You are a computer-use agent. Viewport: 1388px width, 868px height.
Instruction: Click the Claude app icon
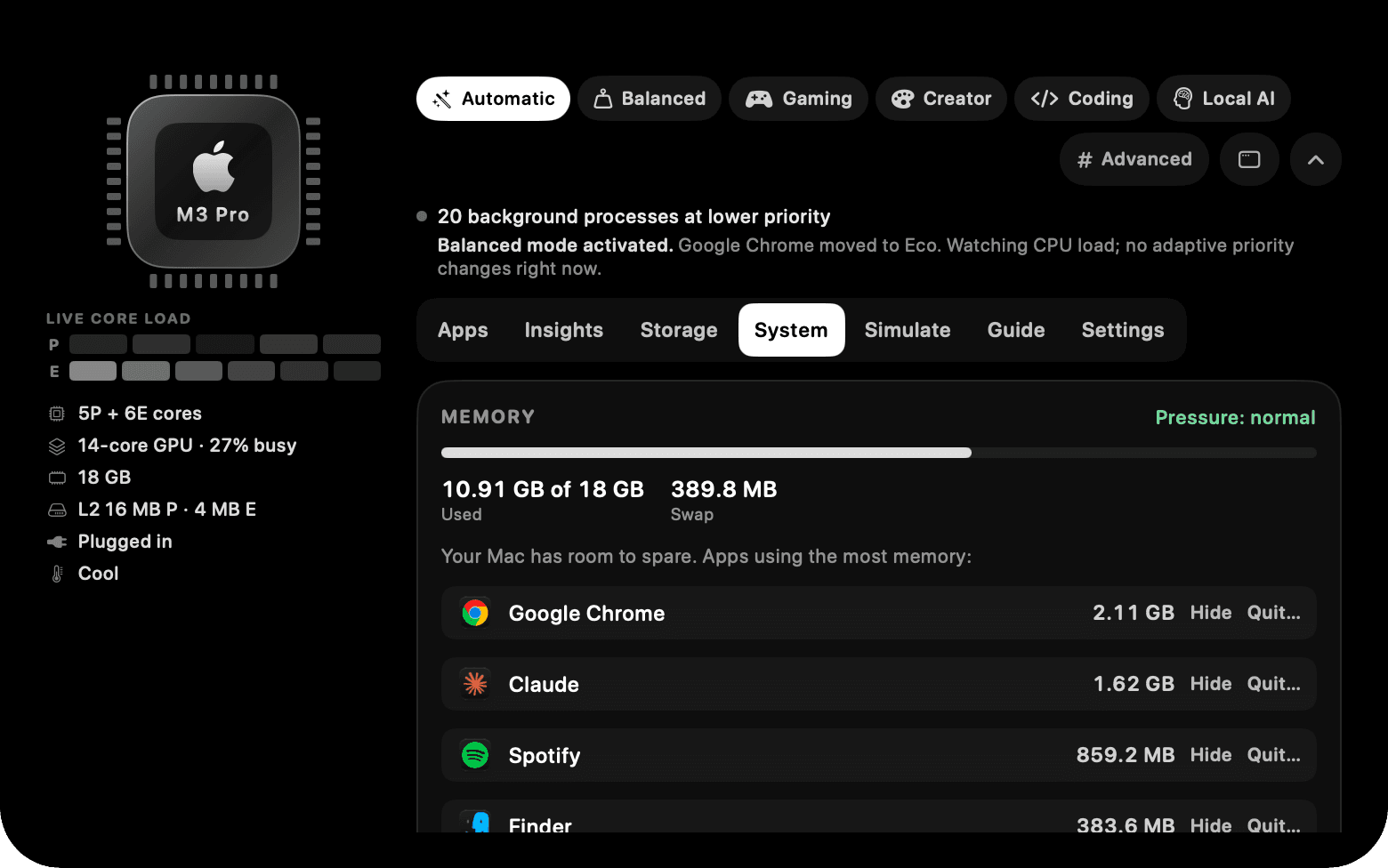(475, 684)
